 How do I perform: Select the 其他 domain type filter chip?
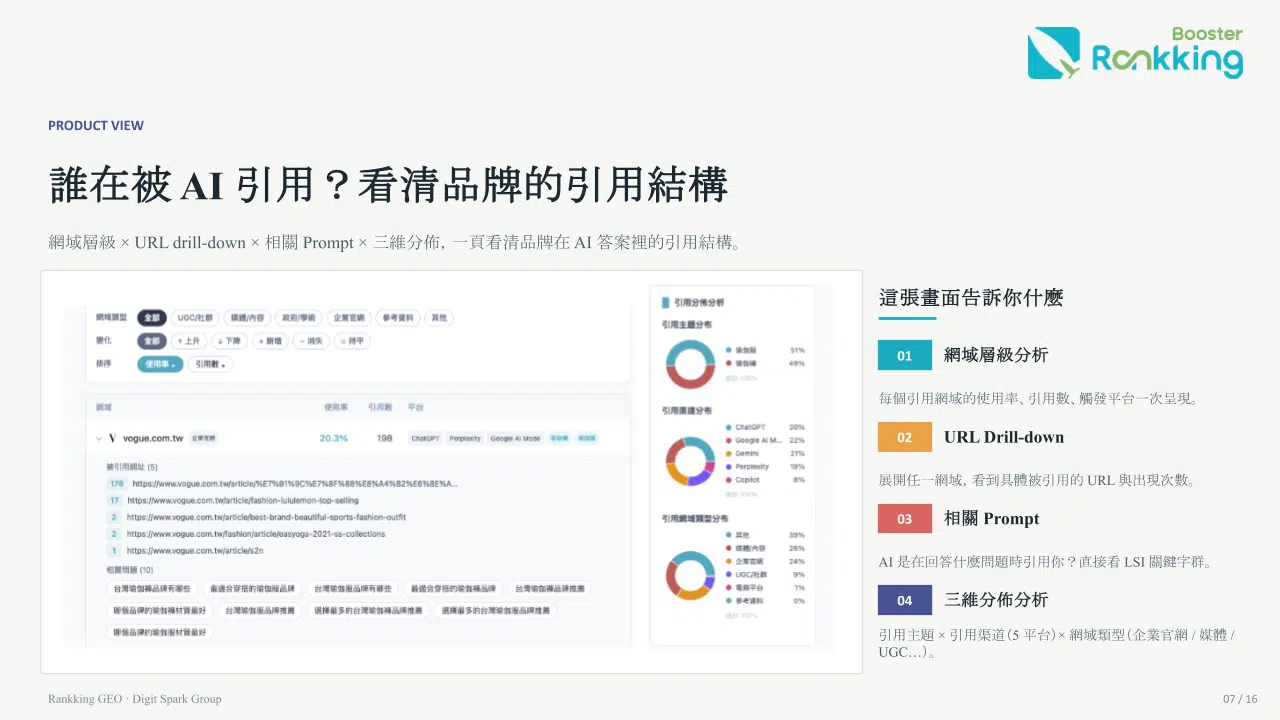coord(438,317)
